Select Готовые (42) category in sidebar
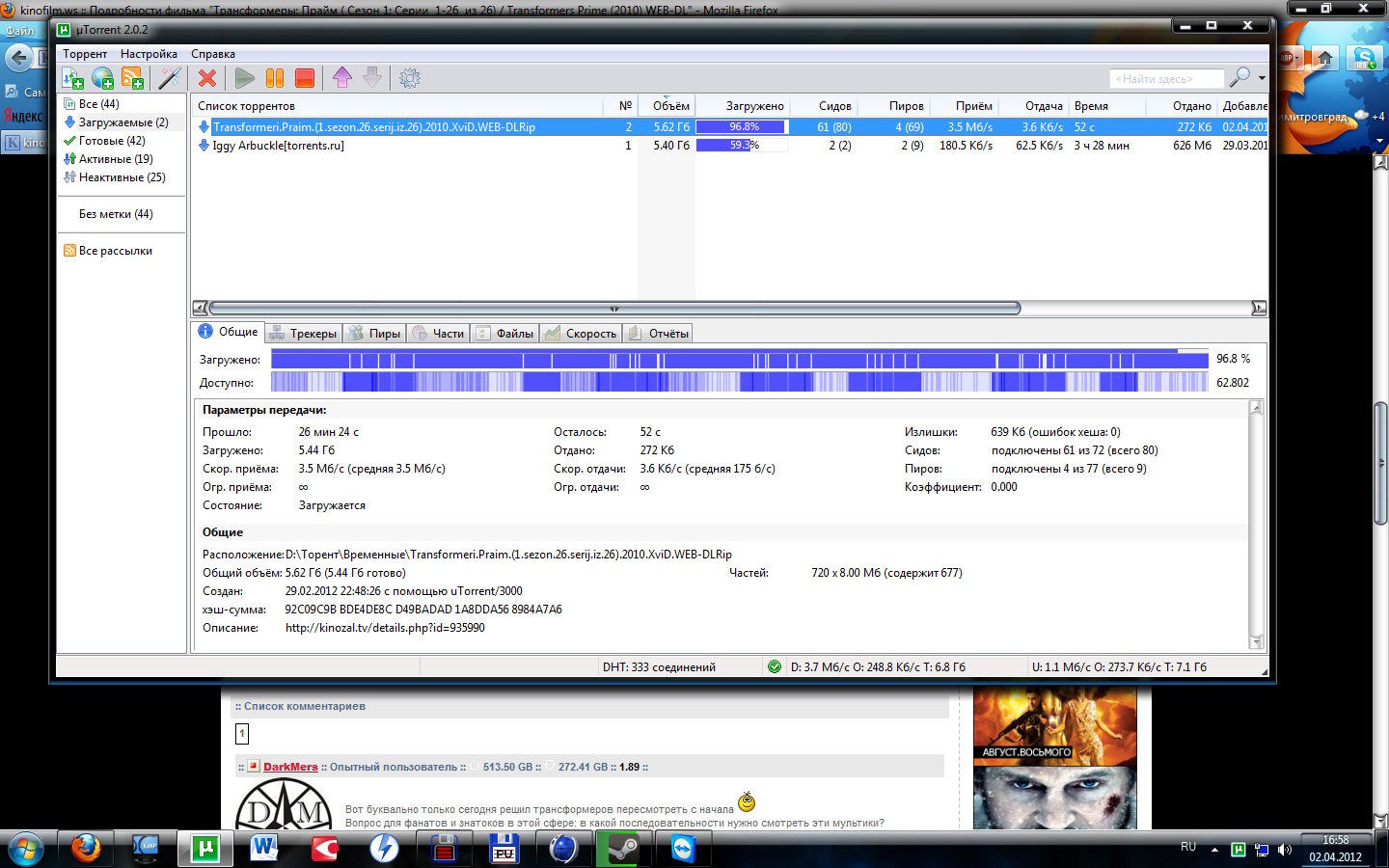1389x868 pixels. 111,141
